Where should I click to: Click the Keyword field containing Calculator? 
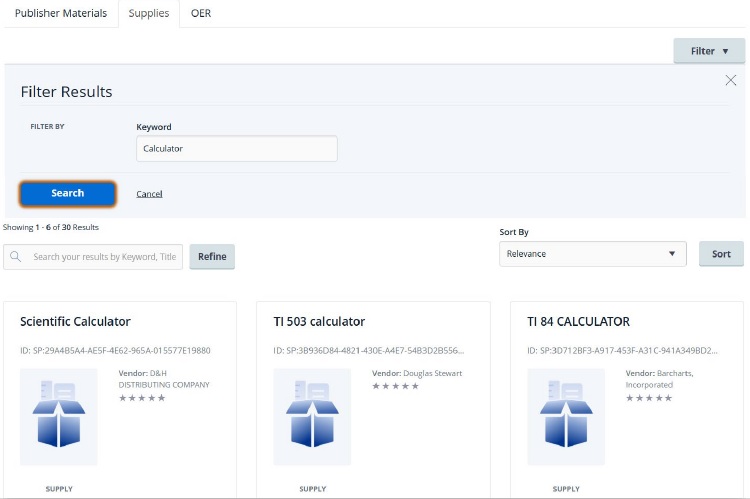[237, 149]
